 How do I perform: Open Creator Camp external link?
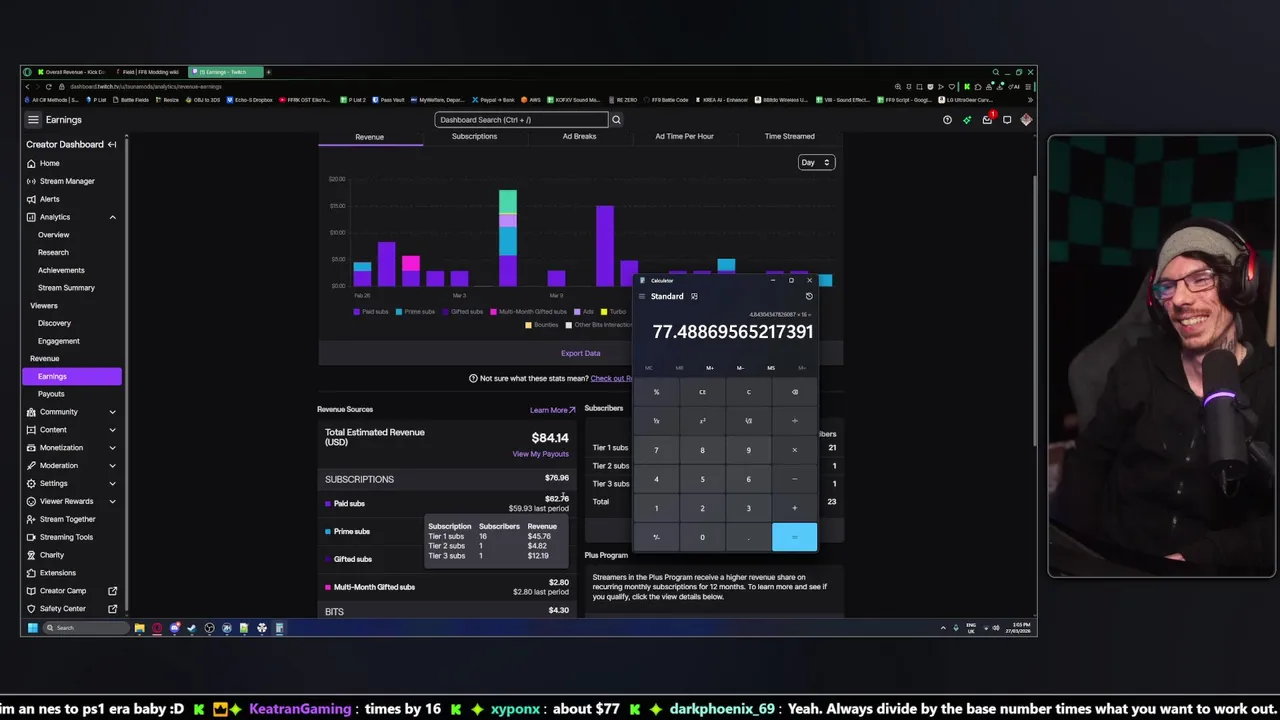[x=70, y=591]
